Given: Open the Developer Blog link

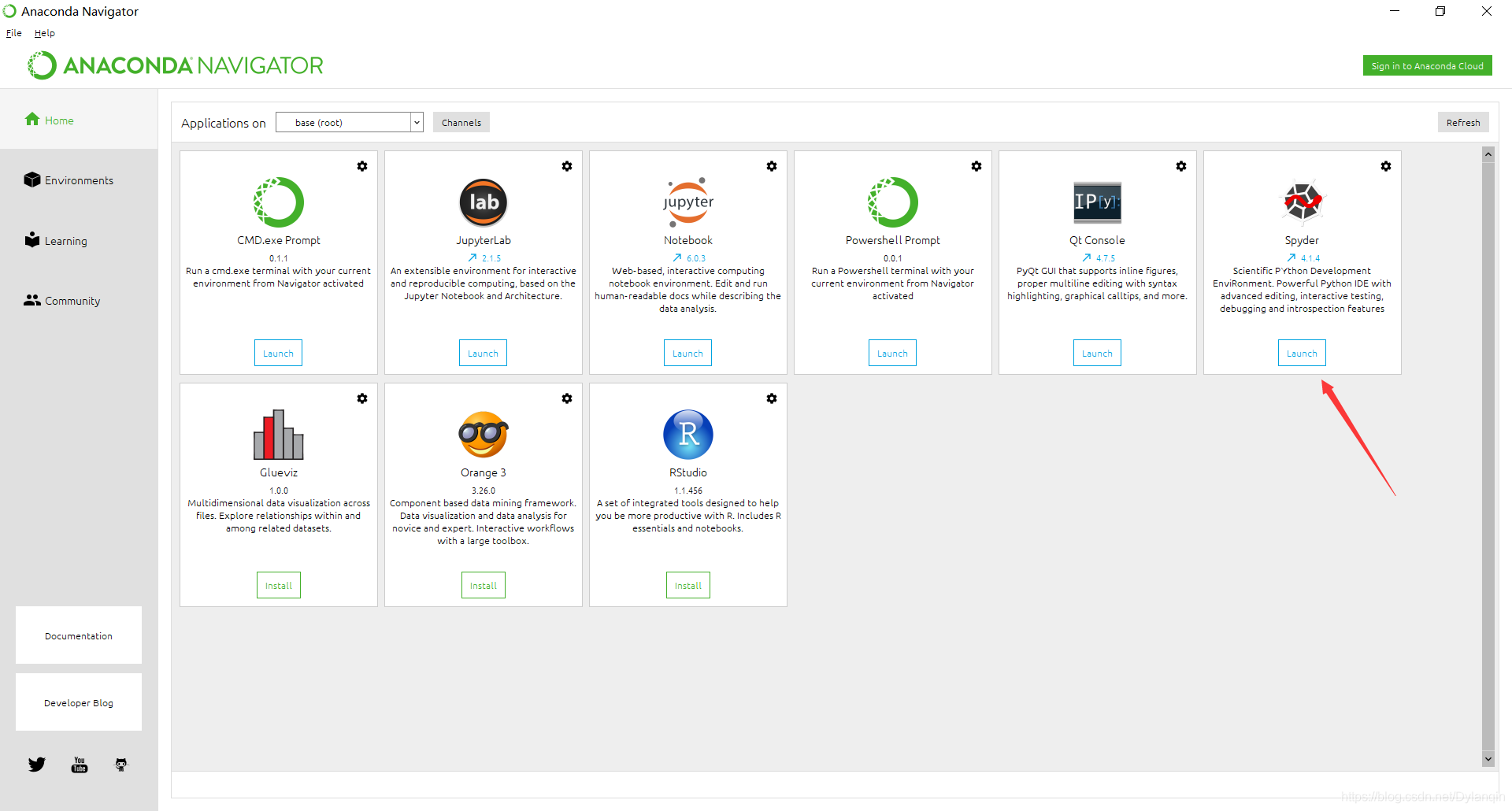Looking at the screenshot, I should (x=79, y=702).
